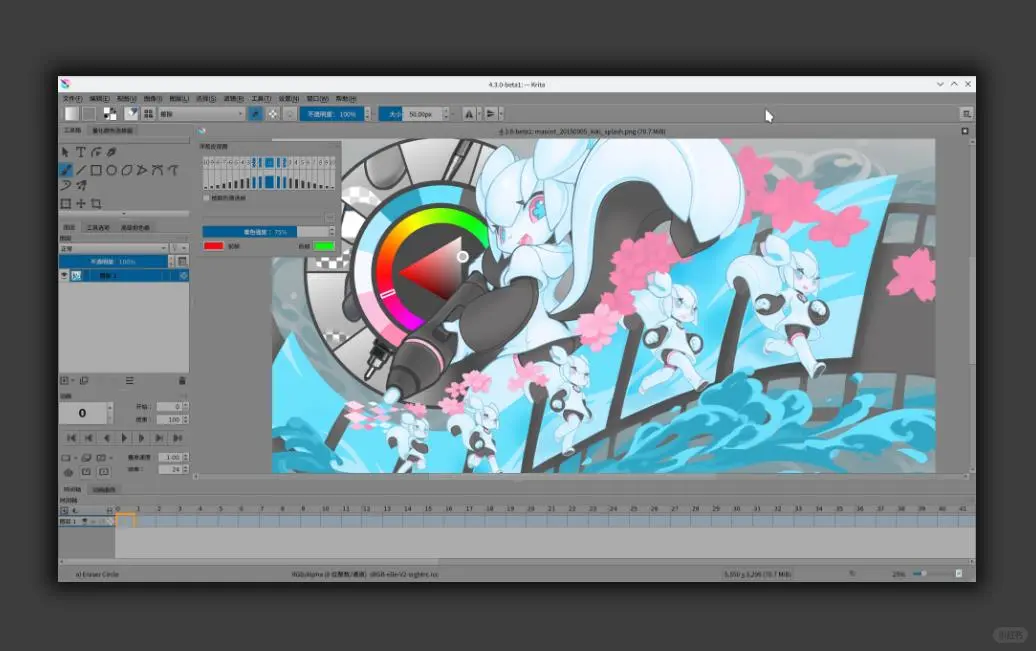The width and height of the screenshot is (1036, 651).
Task: Click the red color swatch
Action: pyautogui.click(x=213, y=246)
